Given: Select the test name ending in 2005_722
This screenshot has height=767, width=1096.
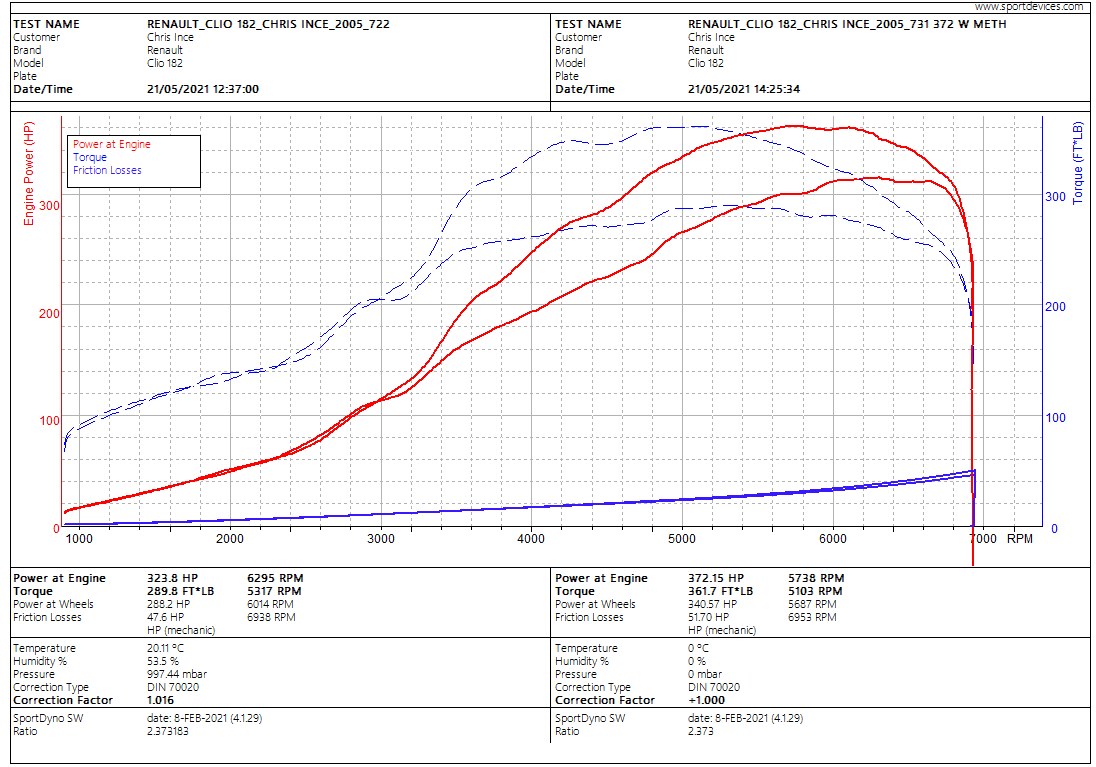Looking at the screenshot, I should [268, 24].
